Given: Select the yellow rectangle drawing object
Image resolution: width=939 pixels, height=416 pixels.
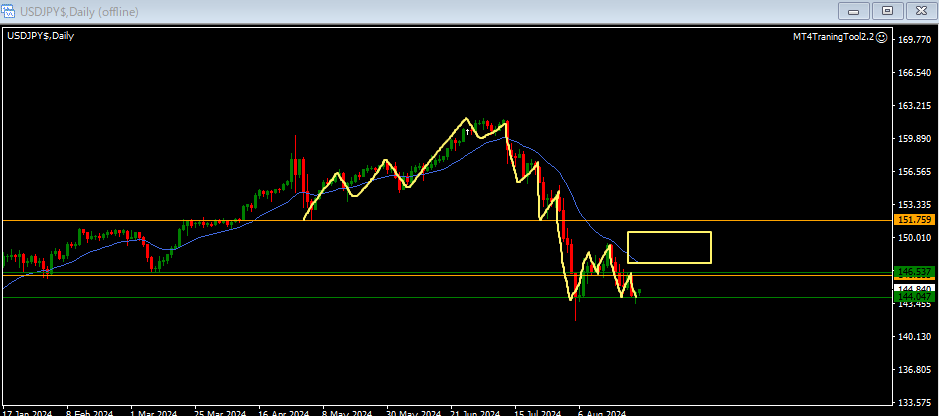Looking at the screenshot, I should tap(669, 233).
